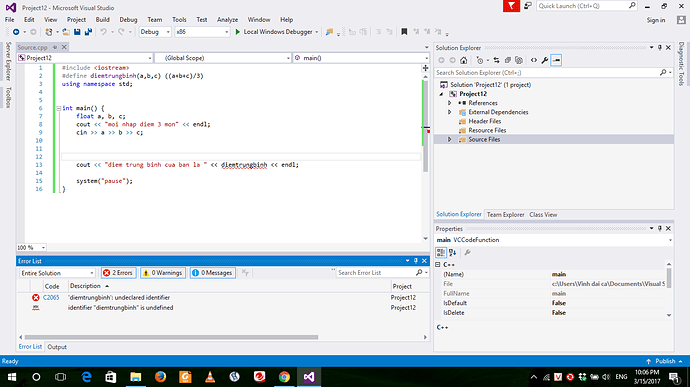Click Sync with Active Document in Solution Explorer
Viewport: 690px width, 387px height.
pos(496,60)
